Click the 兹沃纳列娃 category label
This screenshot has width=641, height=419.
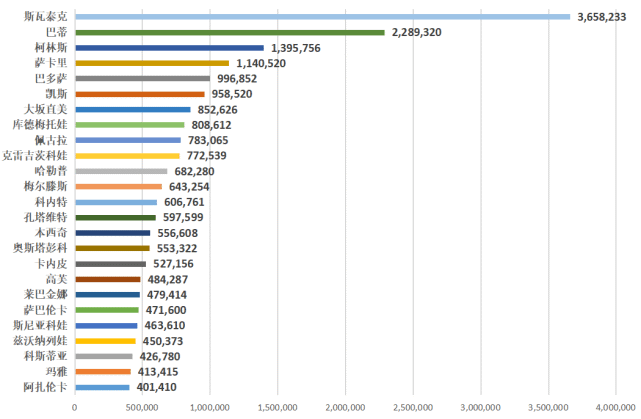[40, 341]
